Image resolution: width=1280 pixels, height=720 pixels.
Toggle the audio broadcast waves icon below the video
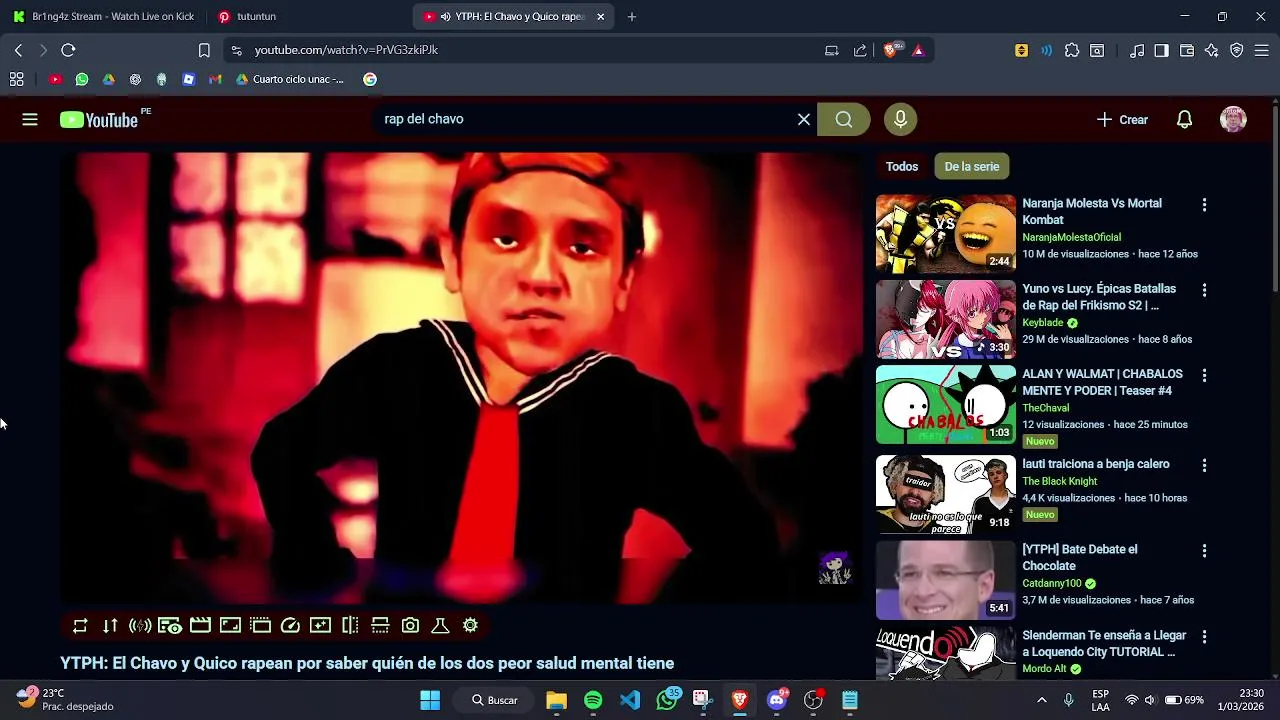tap(140, 626)
